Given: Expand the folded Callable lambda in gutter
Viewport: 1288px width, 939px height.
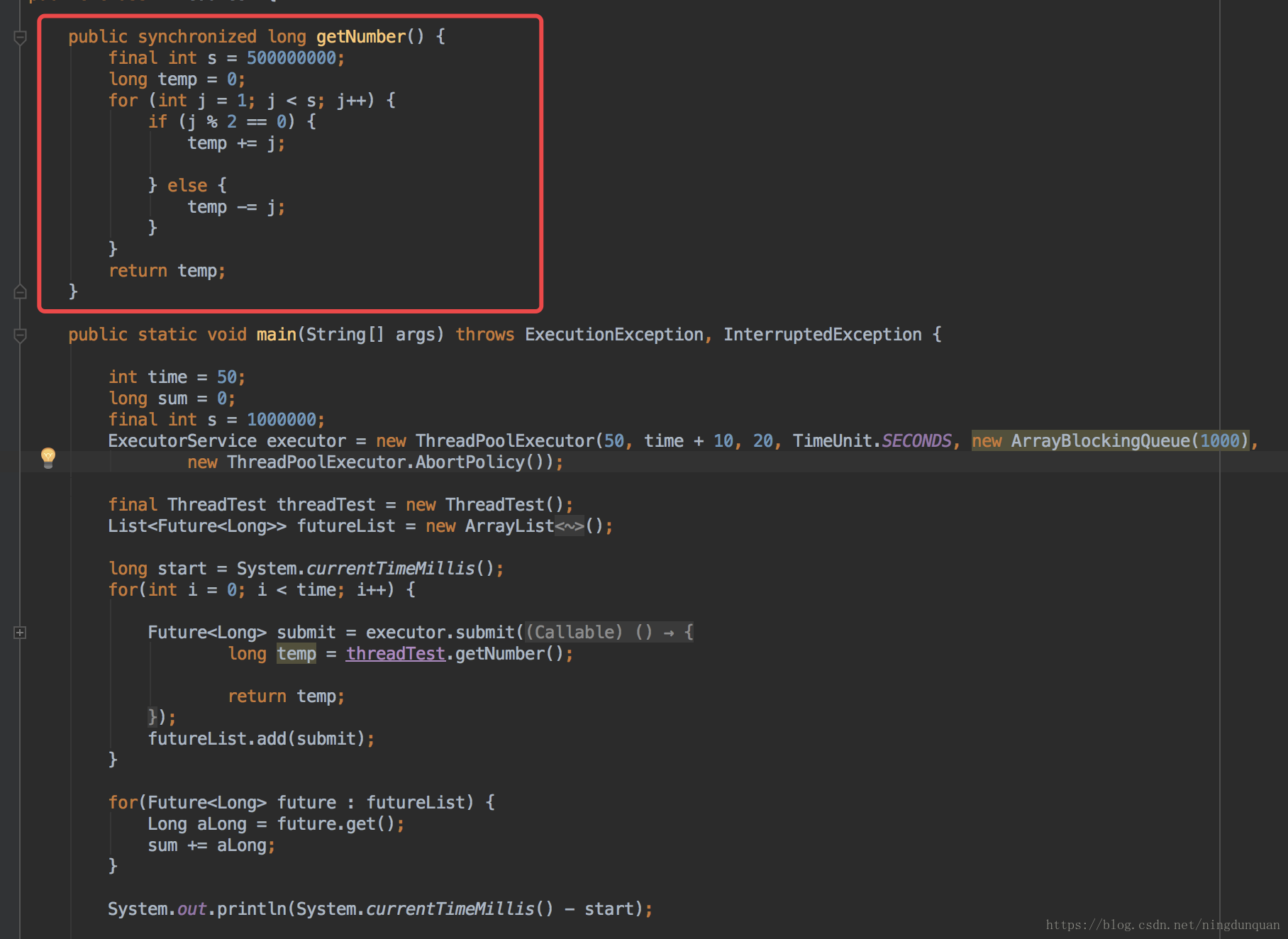Looking at the screenshot, I should [x=21, y=633].
